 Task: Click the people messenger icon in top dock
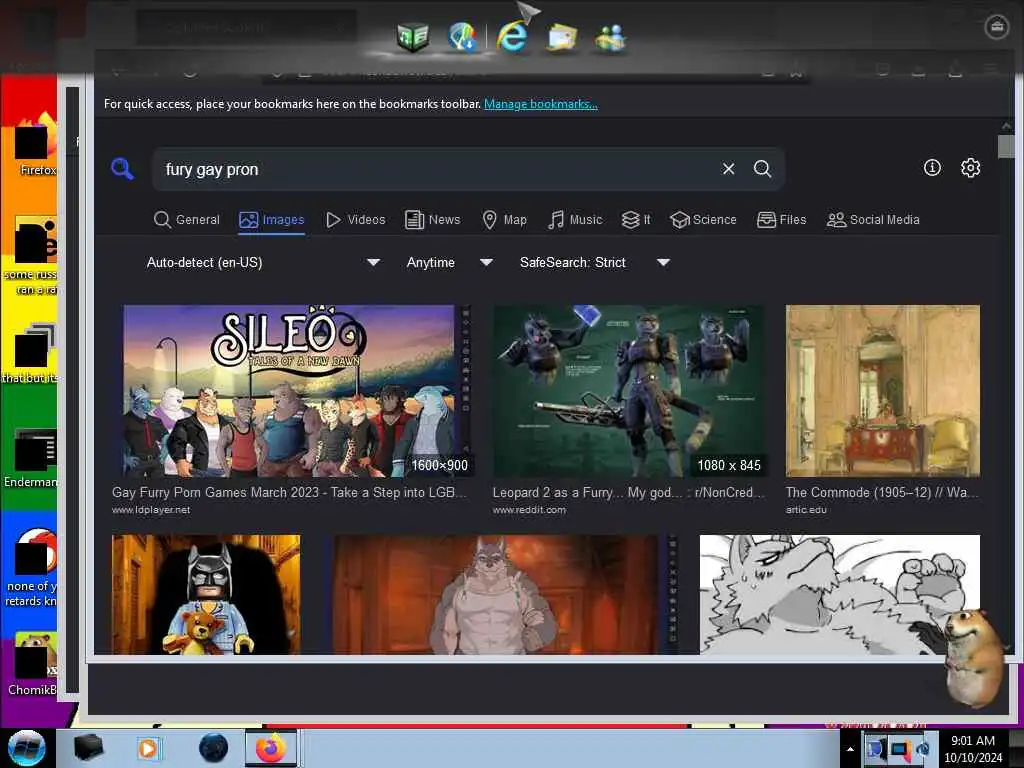(x=611, y=38)
